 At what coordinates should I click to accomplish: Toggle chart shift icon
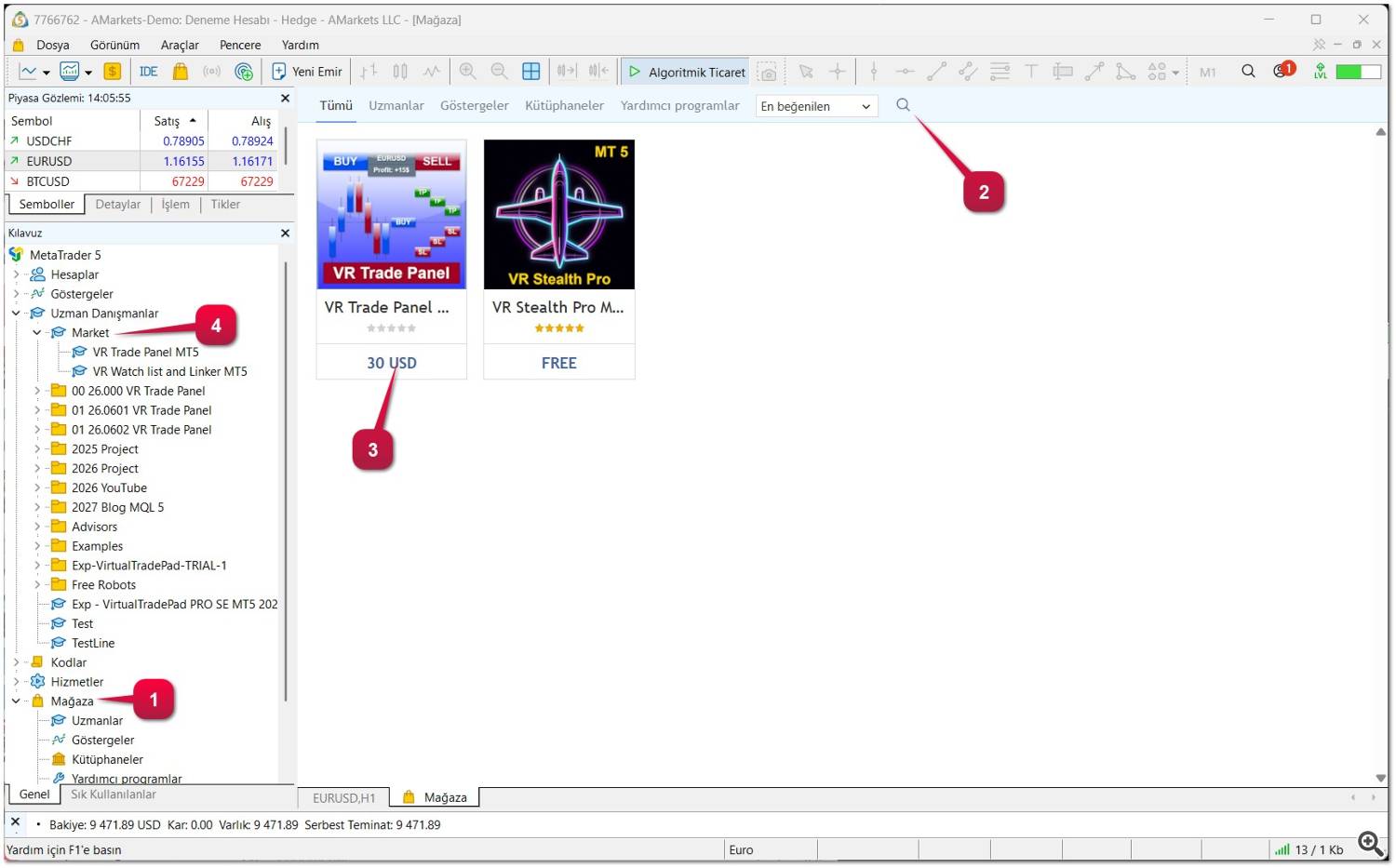(598, 72)
